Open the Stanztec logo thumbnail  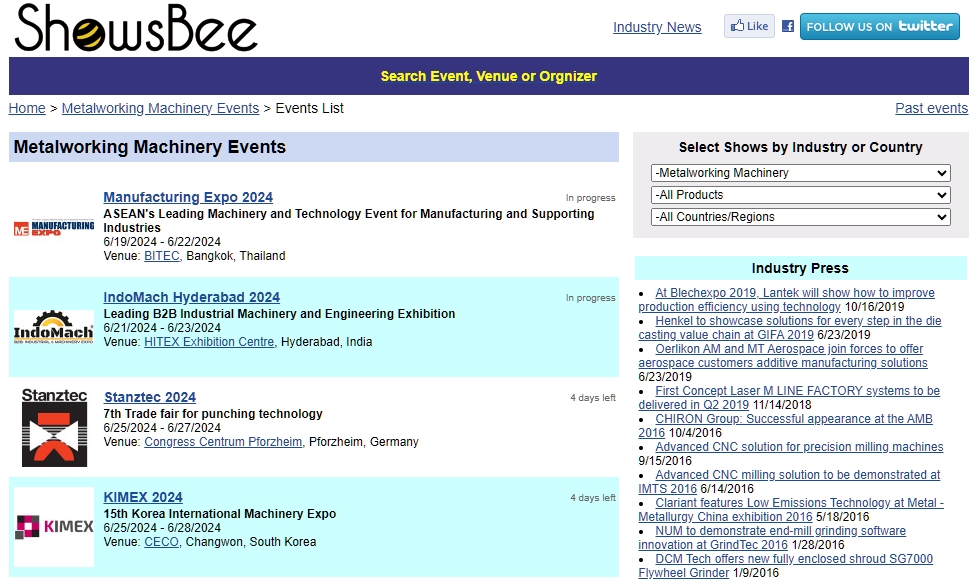pyautogui.click(x=54, y=427)
